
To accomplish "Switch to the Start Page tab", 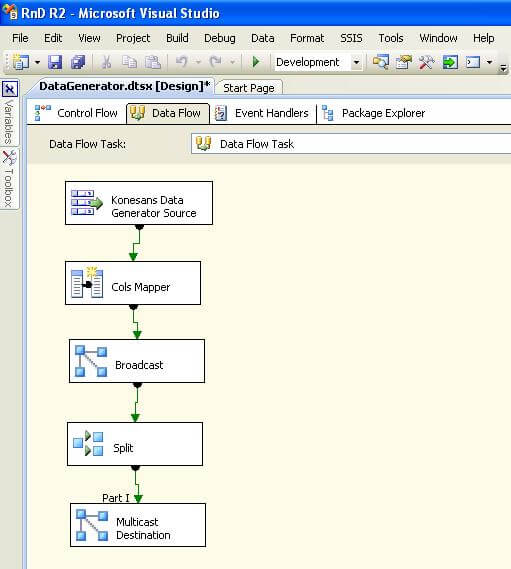I will pos(249,88).
